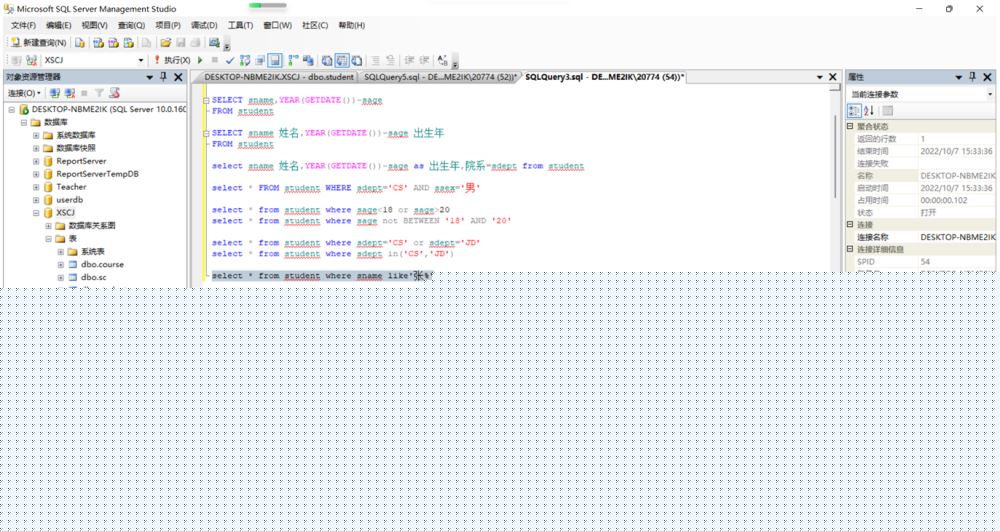Switch to the SQLQuery5.sql tab
The width and height of the screenshot is (1000, 531).
pyautogui.click(x=438, y=77)
